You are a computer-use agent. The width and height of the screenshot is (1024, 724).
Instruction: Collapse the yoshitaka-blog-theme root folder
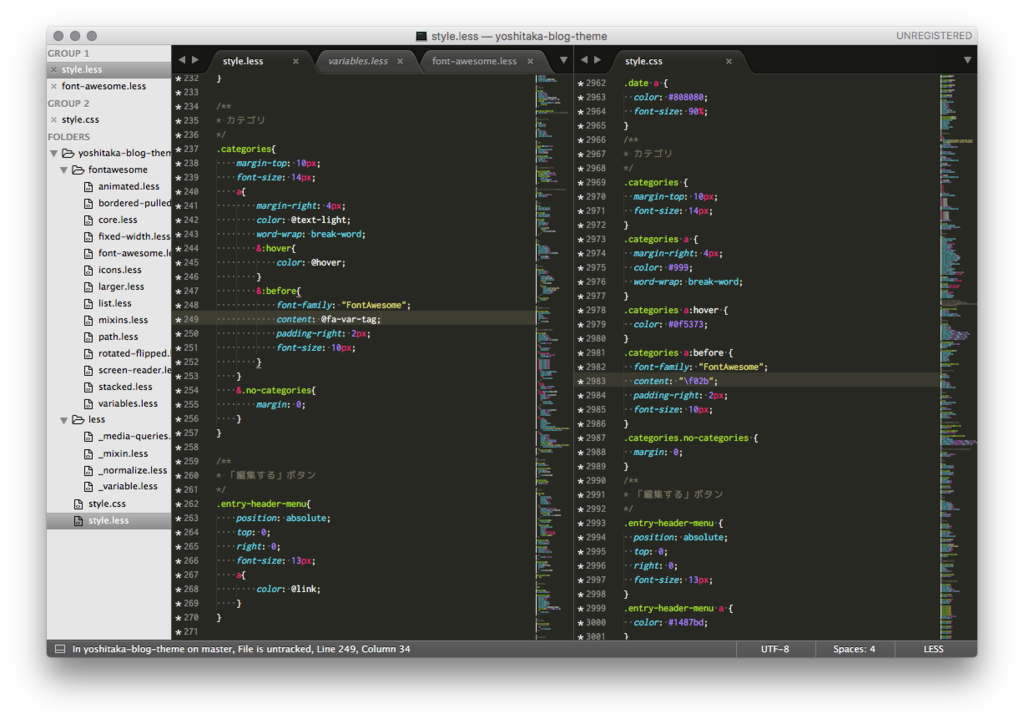click(54, 153)
